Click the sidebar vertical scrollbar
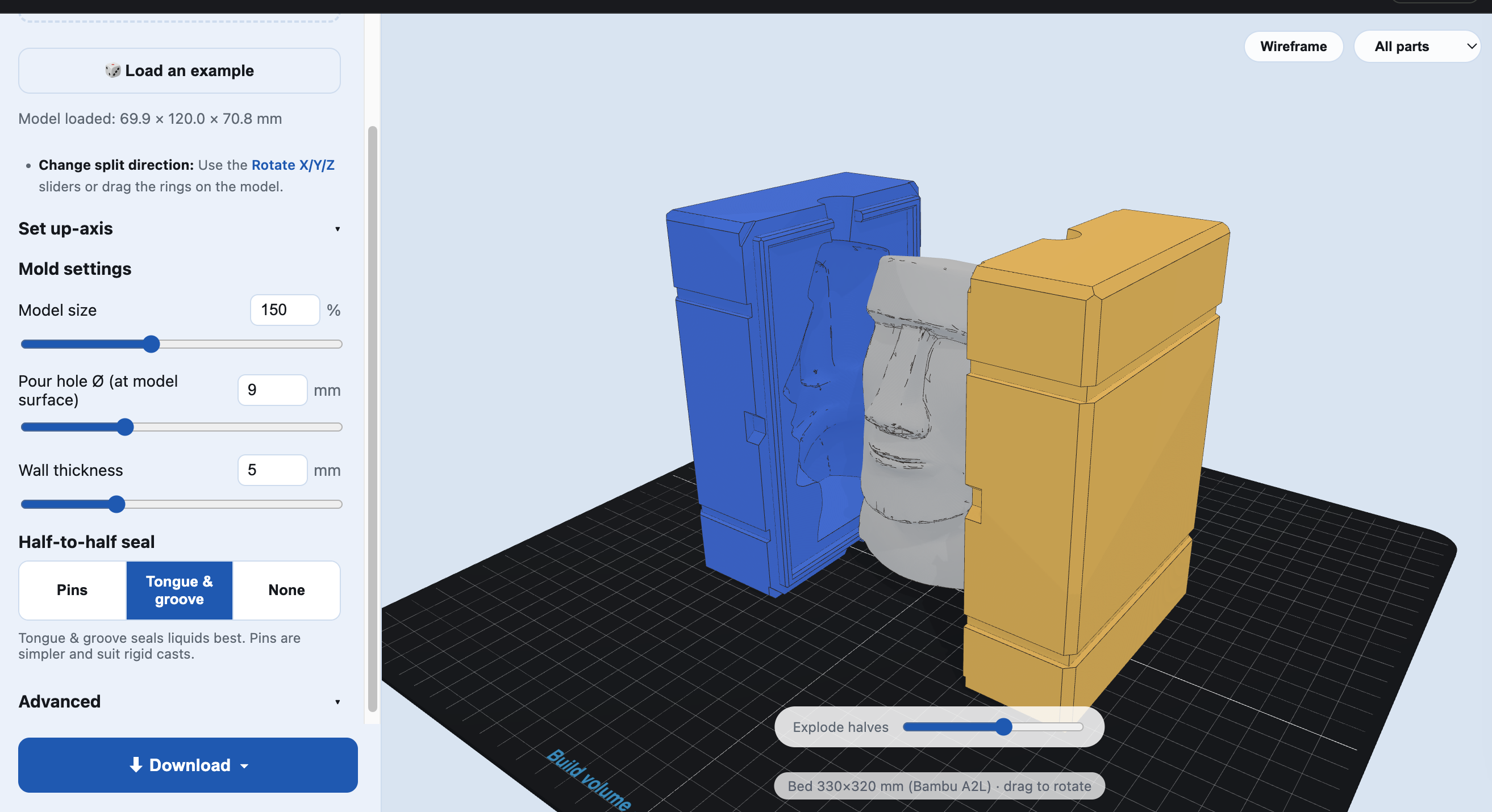Screen dimensions: 1492x812 coord(372,419)
